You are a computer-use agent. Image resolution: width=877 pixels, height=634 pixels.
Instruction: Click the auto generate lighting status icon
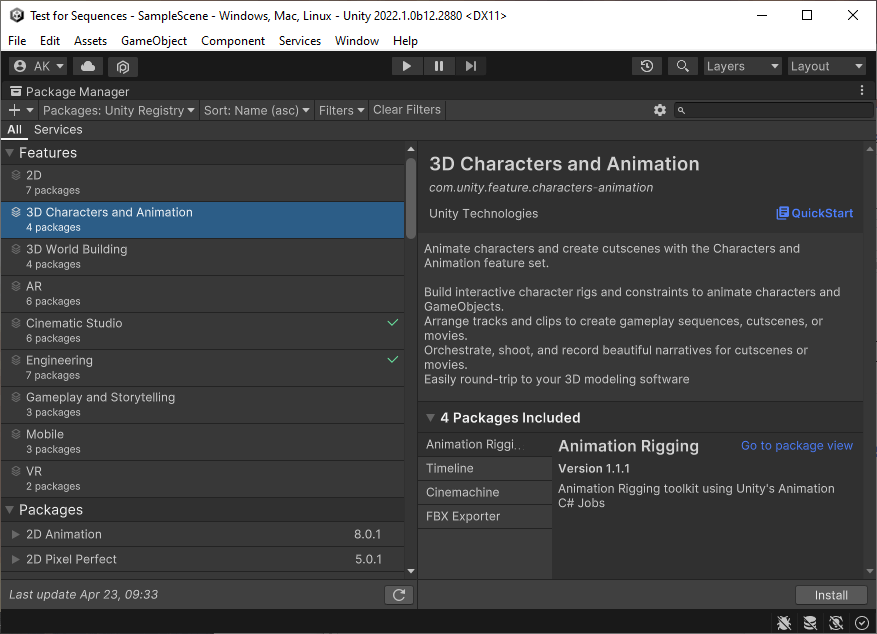coord(836,622)
